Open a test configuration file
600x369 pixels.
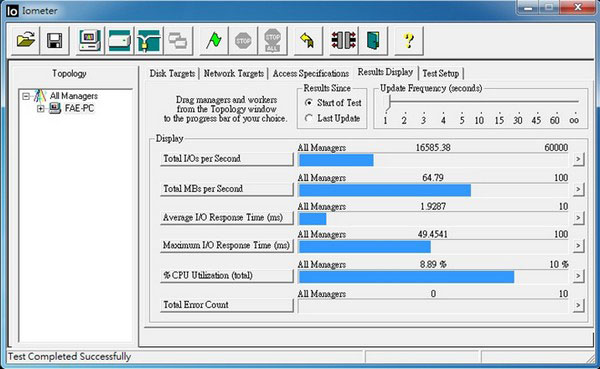point(25,40)
